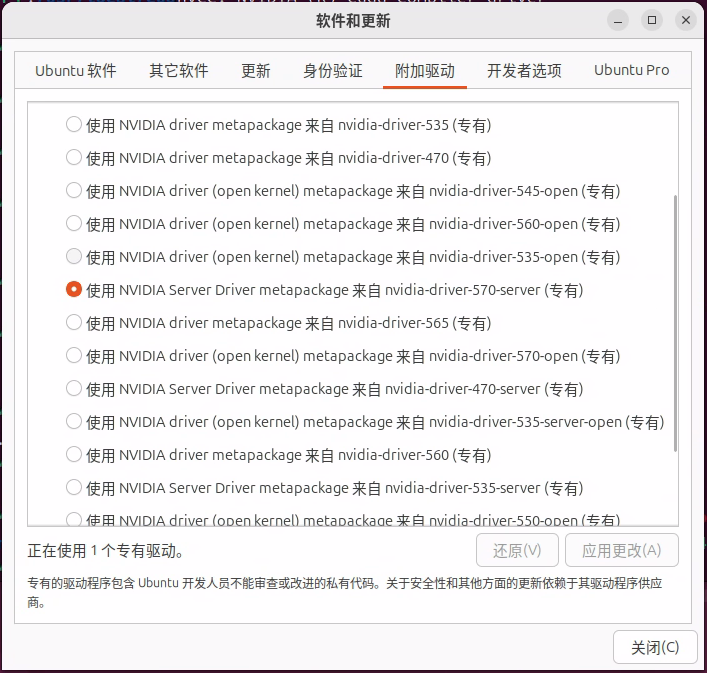Image resolution: width=707 pixels, height=673 pixels.
Task: Click the 专有的驱动程序 description paragraph
Action: [345, 592]
